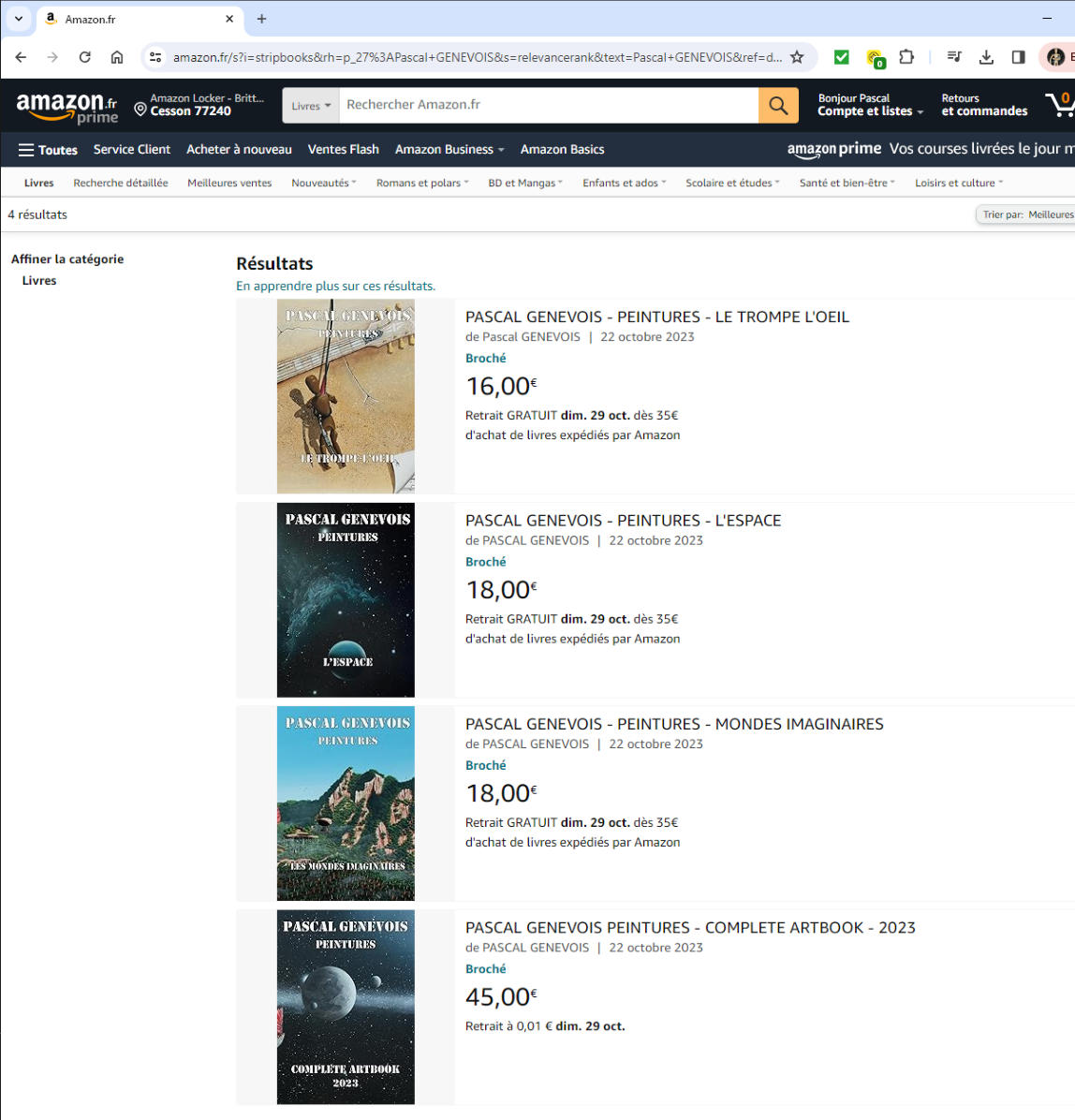
Task: Open the tab search chevron
Action: pos(19,19)
